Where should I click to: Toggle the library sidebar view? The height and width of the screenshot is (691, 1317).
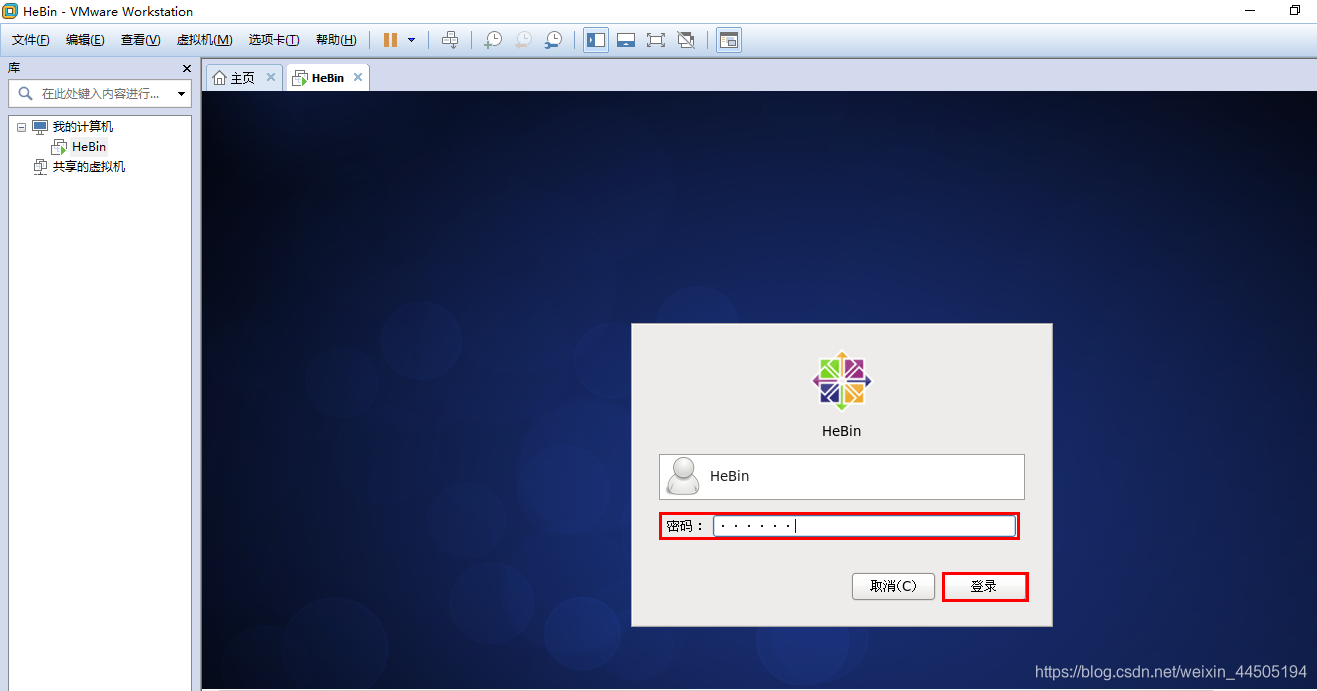pos(596,40)
